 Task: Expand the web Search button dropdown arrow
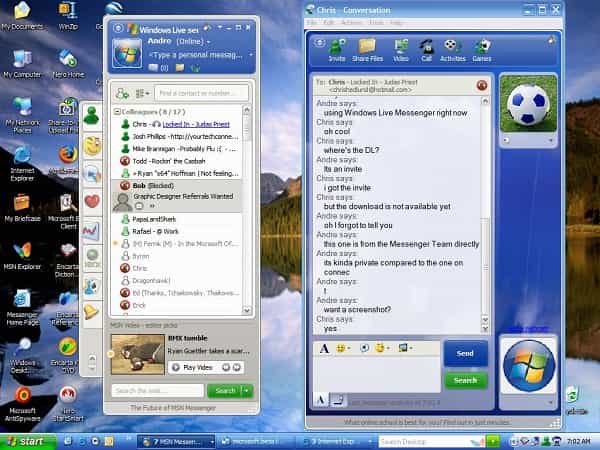pyautogui.click(x=247, y=391)
